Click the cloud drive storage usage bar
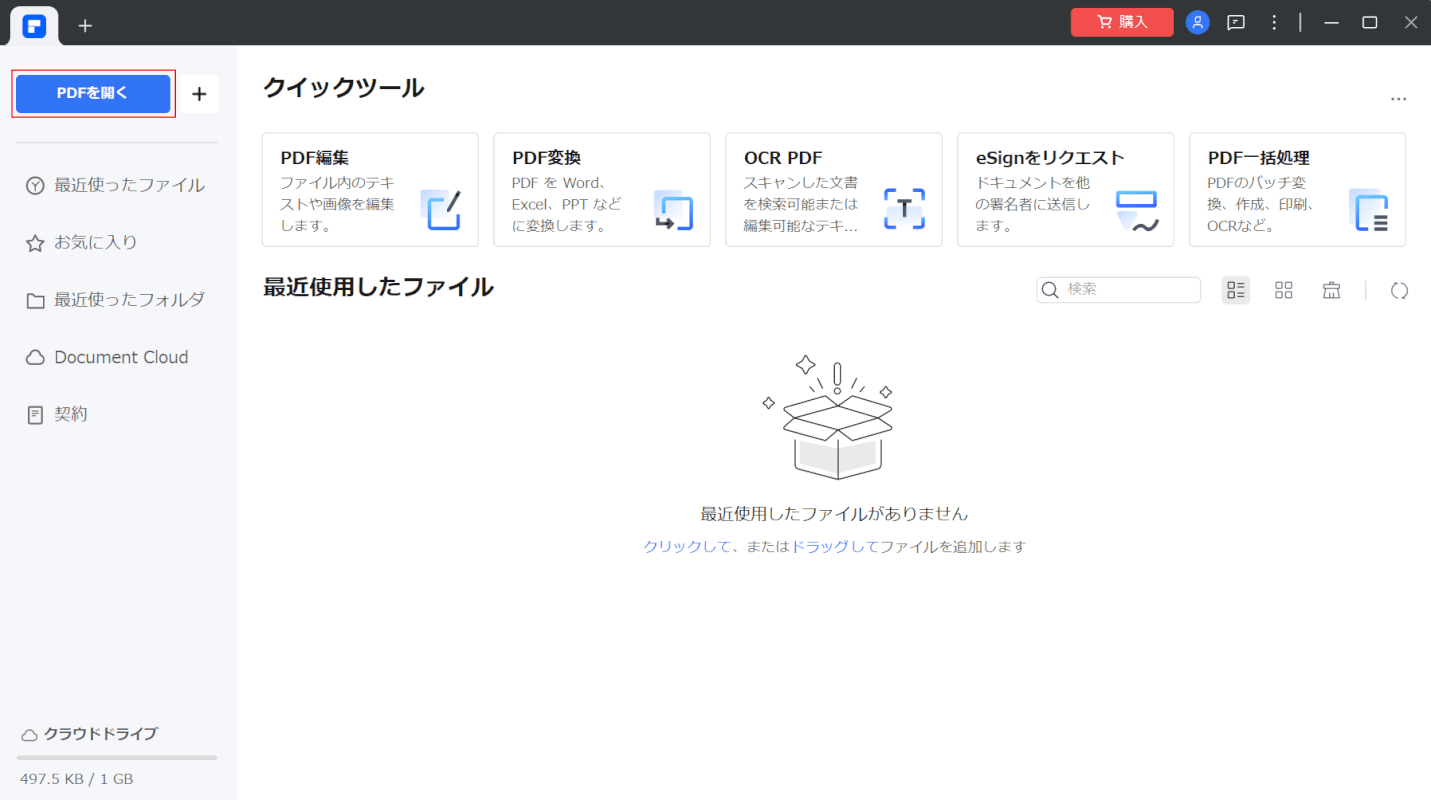This screenshot has width=1431, height=800. click(117, 758)
